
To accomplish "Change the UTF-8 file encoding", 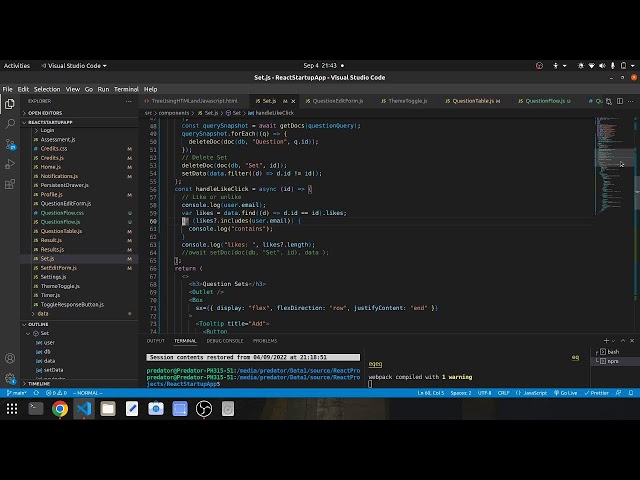I will (484, 393).
